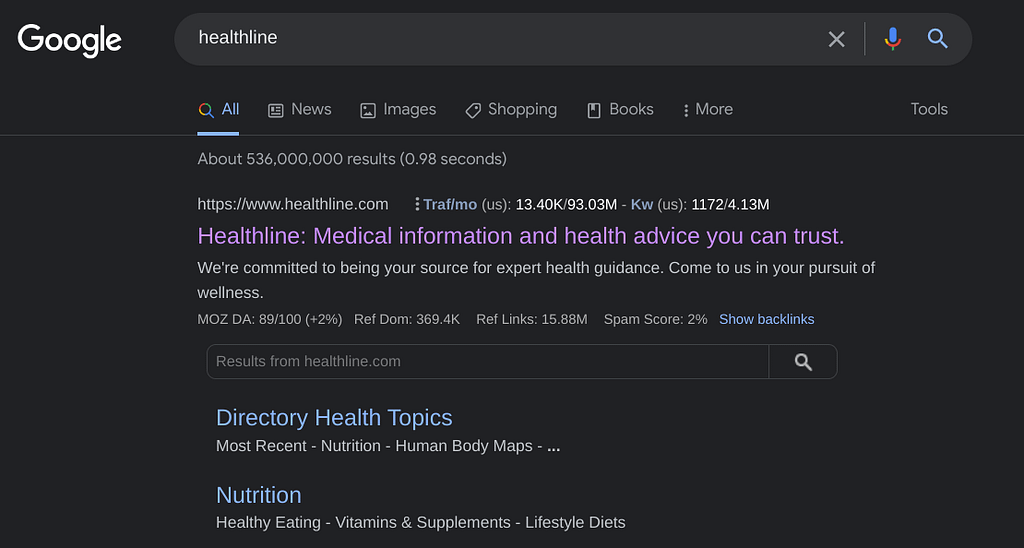Open the Directory Health Topics sitelink
The image size is (1024, 548).
click(x=334, y=418)
